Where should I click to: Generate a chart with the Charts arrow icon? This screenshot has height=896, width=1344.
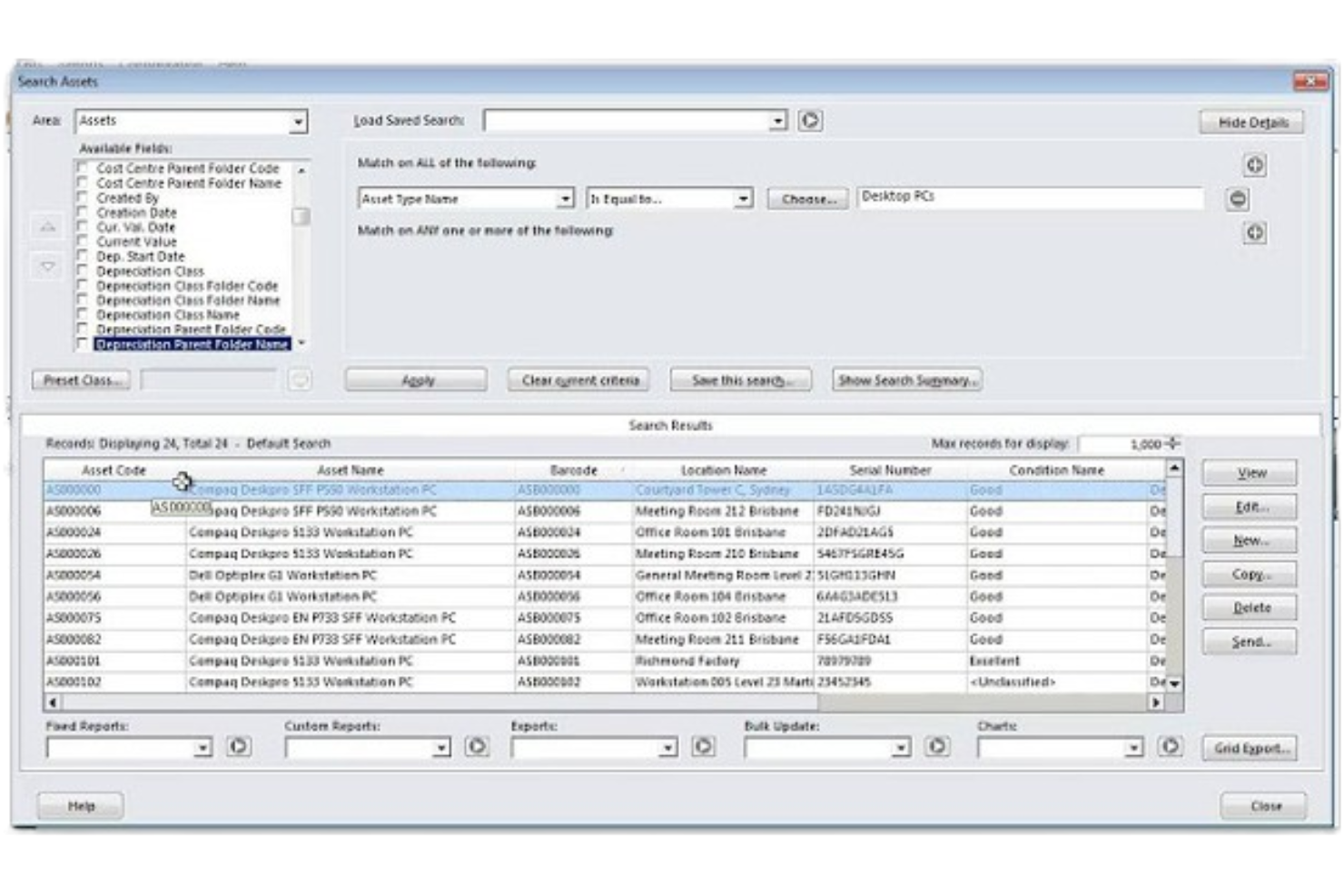pos(1170,746)
